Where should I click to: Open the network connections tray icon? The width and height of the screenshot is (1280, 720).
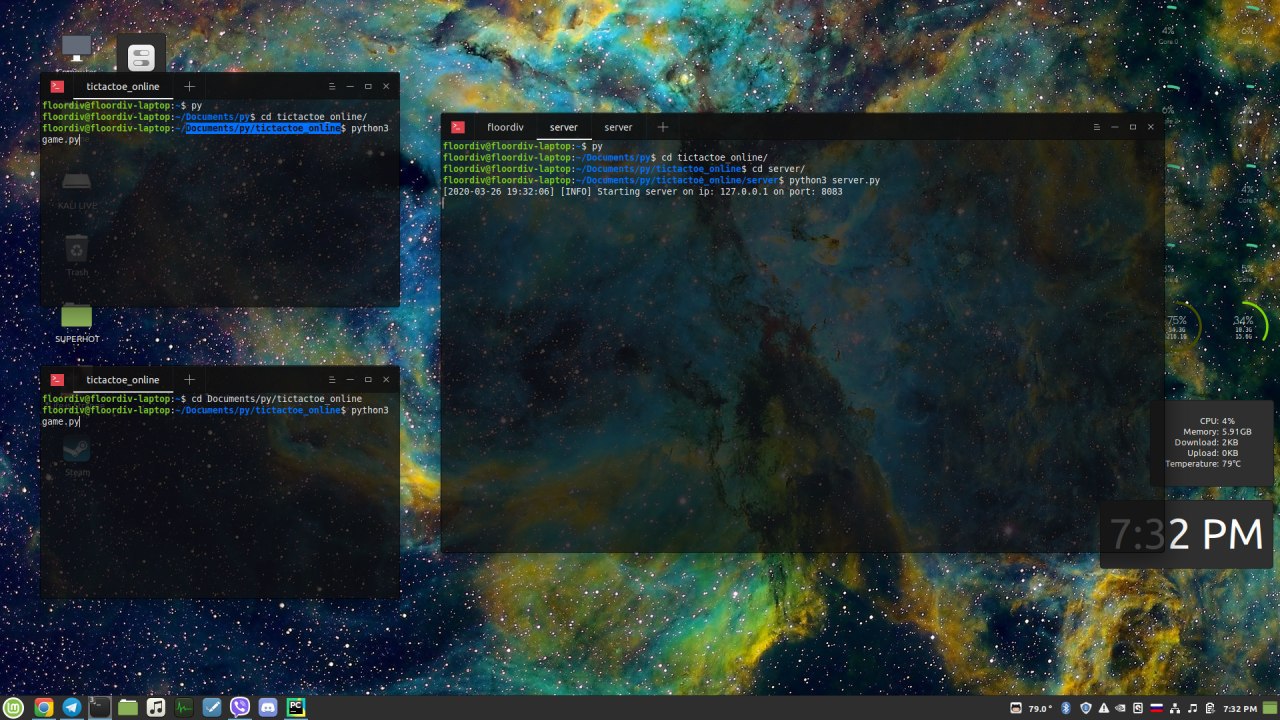pos(1175,708)
